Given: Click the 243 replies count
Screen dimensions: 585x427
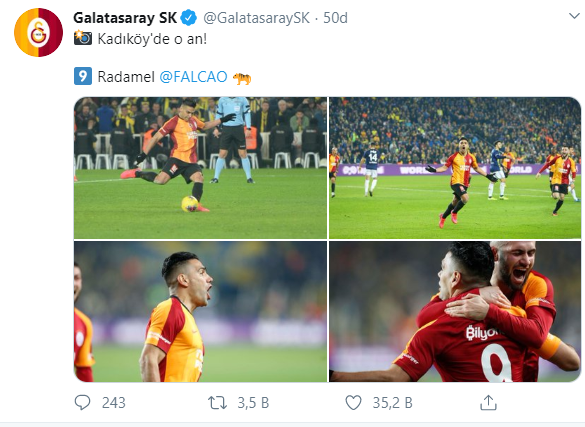Looking at the screenshot, I should point(114,403).
